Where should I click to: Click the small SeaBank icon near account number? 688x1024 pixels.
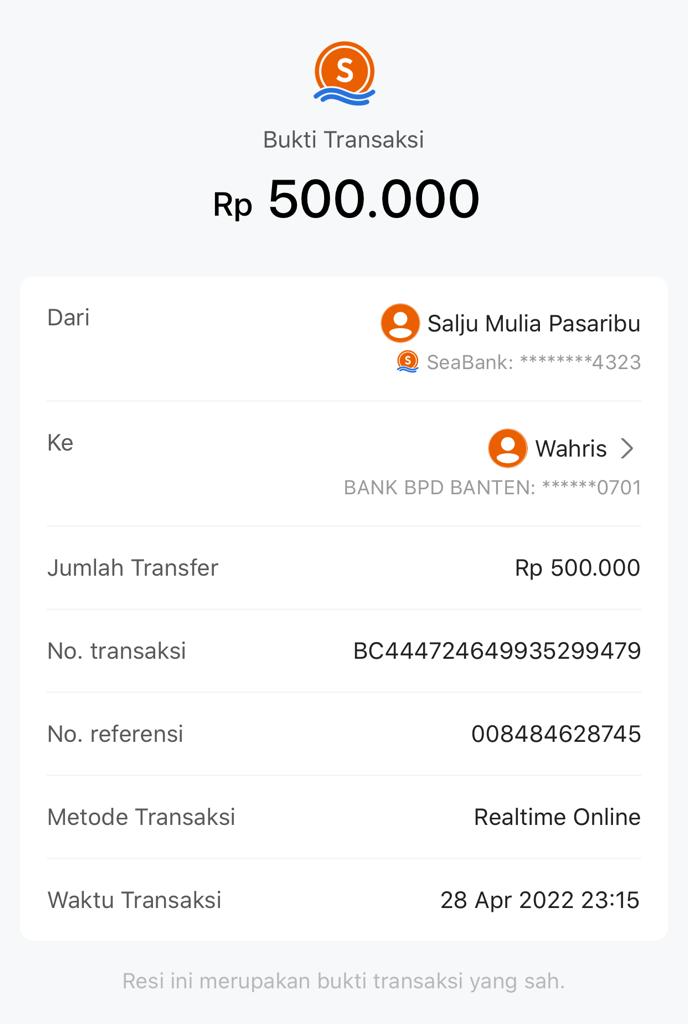point(407,362)
